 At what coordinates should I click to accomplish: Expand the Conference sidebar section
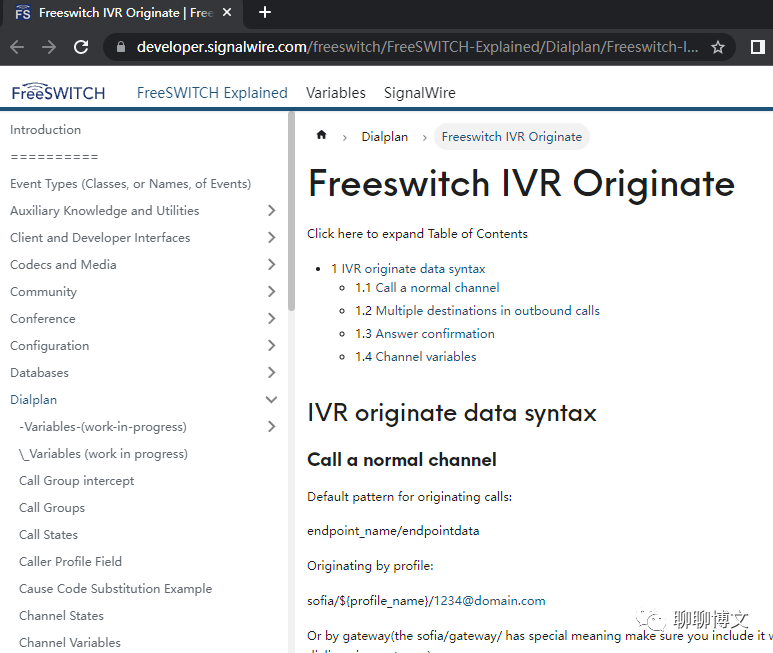(271, 319)
